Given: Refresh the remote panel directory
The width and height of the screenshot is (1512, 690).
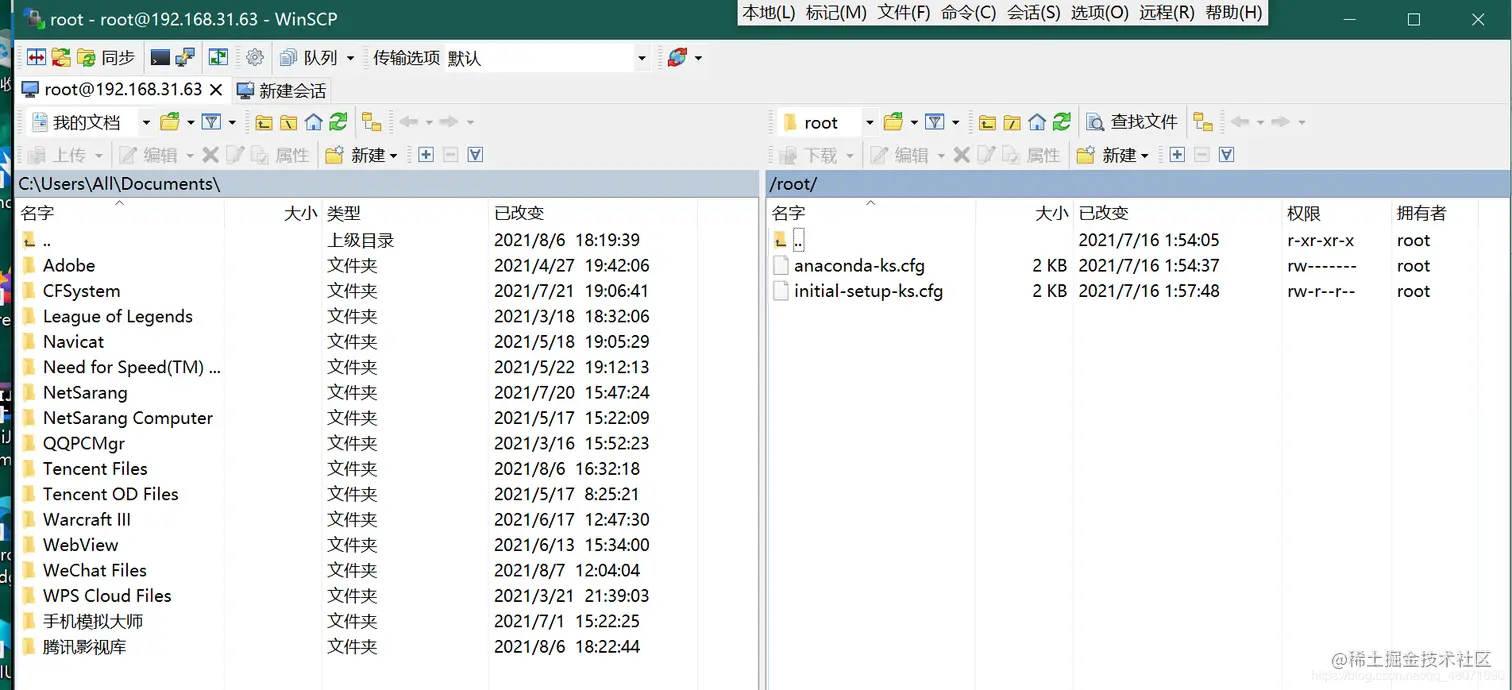Looking at the screenshot, I should coord(1062,122).
